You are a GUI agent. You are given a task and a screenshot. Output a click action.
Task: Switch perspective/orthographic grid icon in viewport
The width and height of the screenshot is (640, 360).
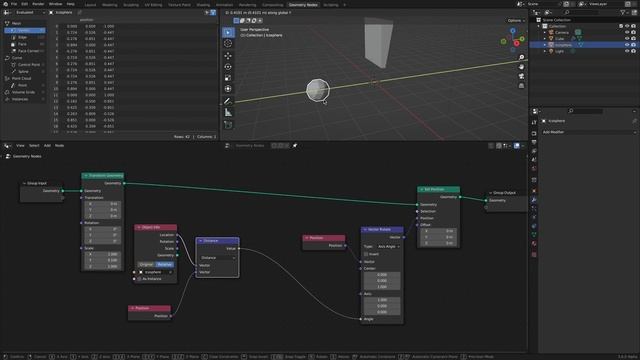[x=521, y=86]
